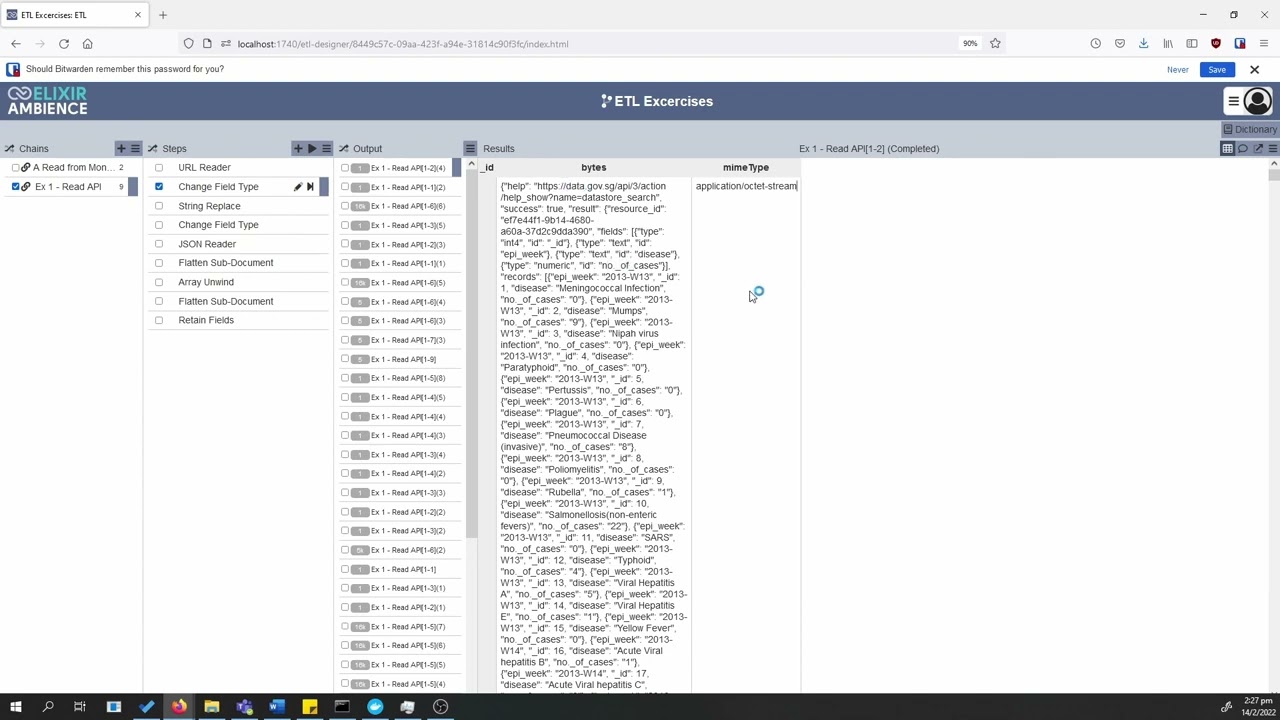Pop out Results in external window
The image size is (1280, 720).
tap(1258, 148)
